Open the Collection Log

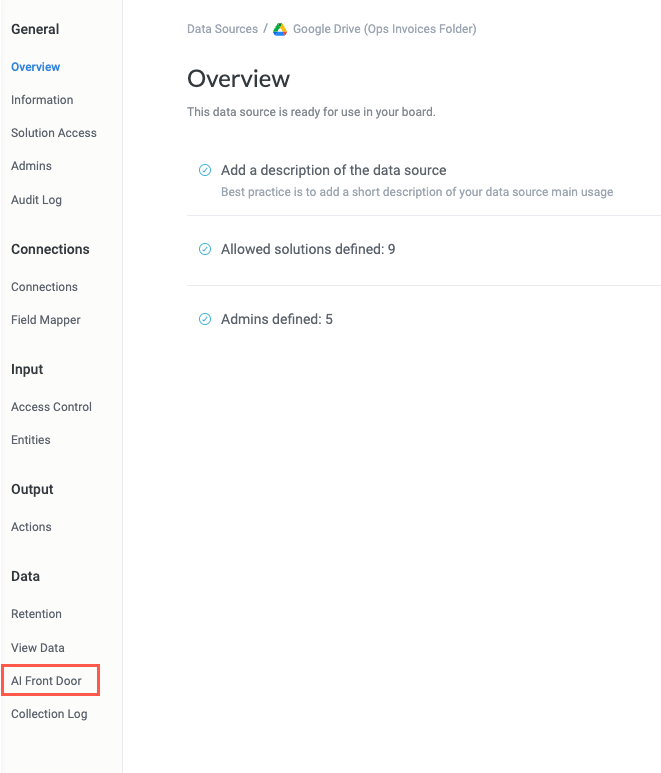pyautogui.click(x=49, y=714)
